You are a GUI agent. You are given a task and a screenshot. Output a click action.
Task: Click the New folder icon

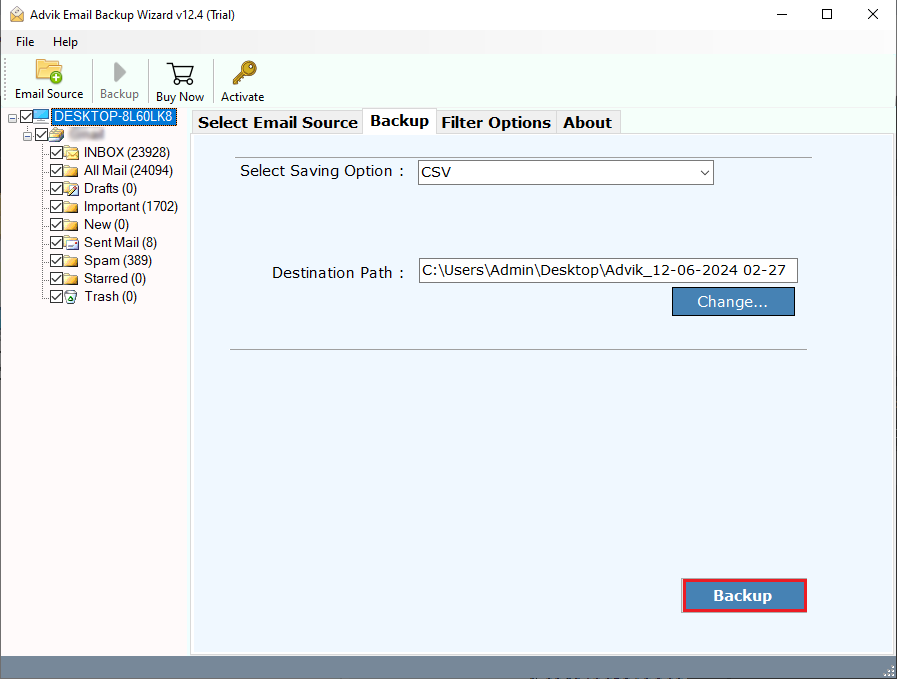click(72, 225)
